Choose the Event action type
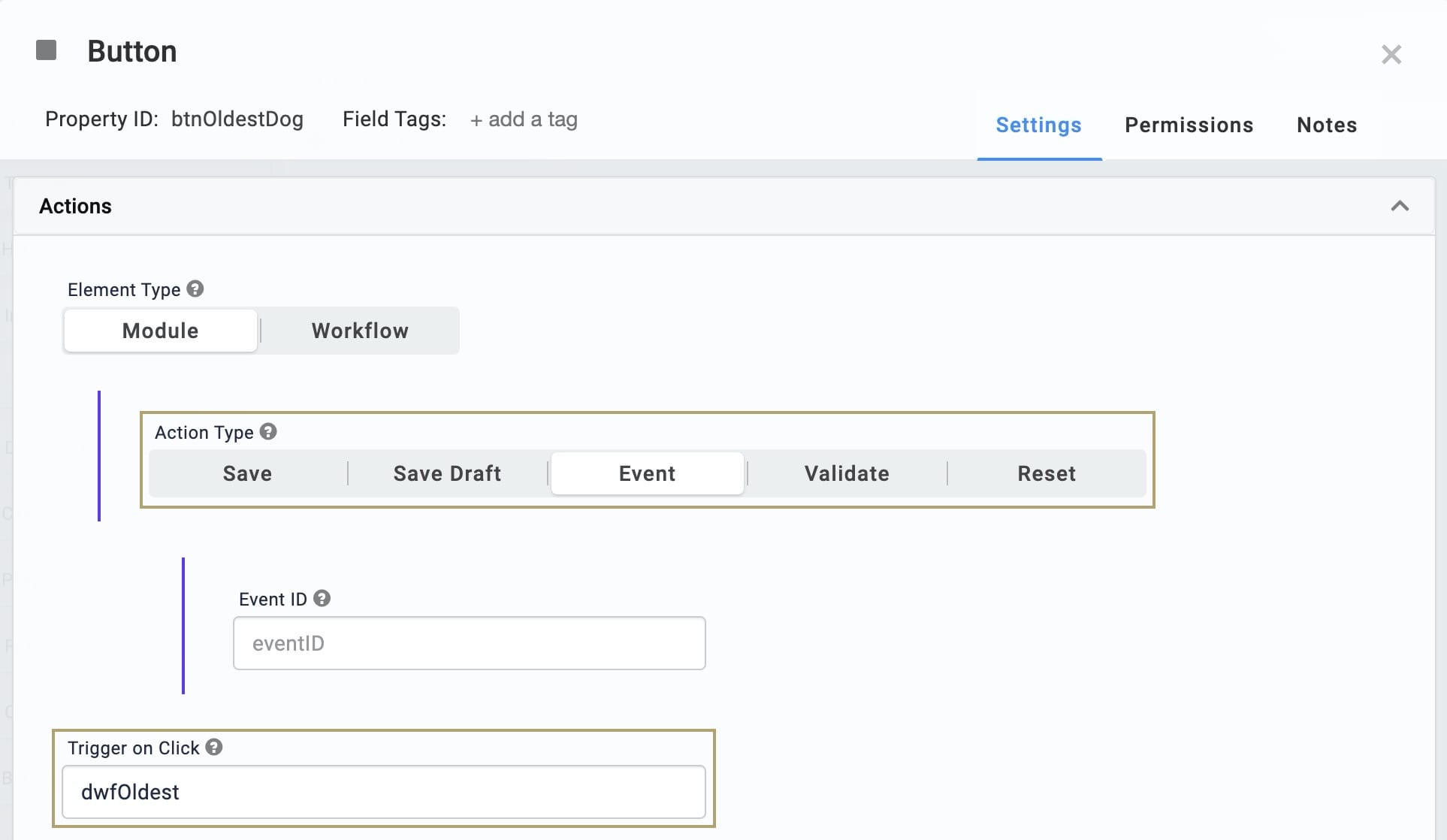Screen dimensions: 1447x840 (648, 473)
